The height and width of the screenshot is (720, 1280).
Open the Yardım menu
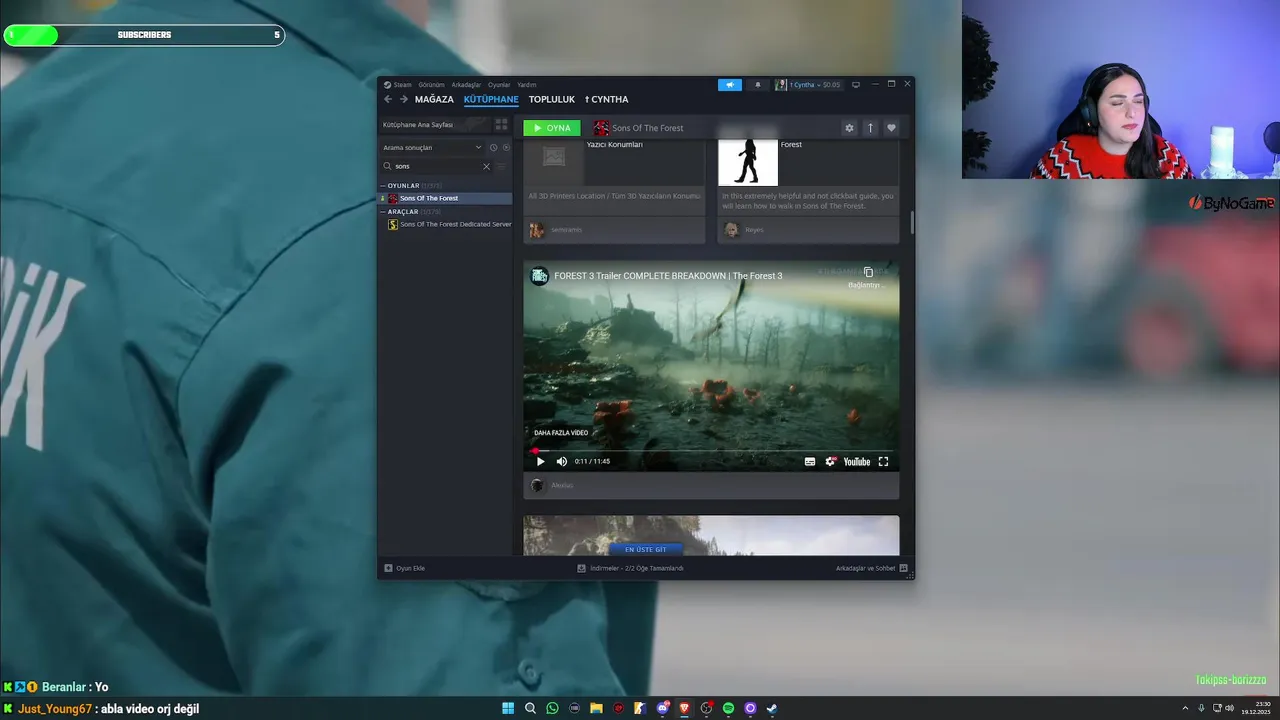pyautogui.click(x=527, y=85)
